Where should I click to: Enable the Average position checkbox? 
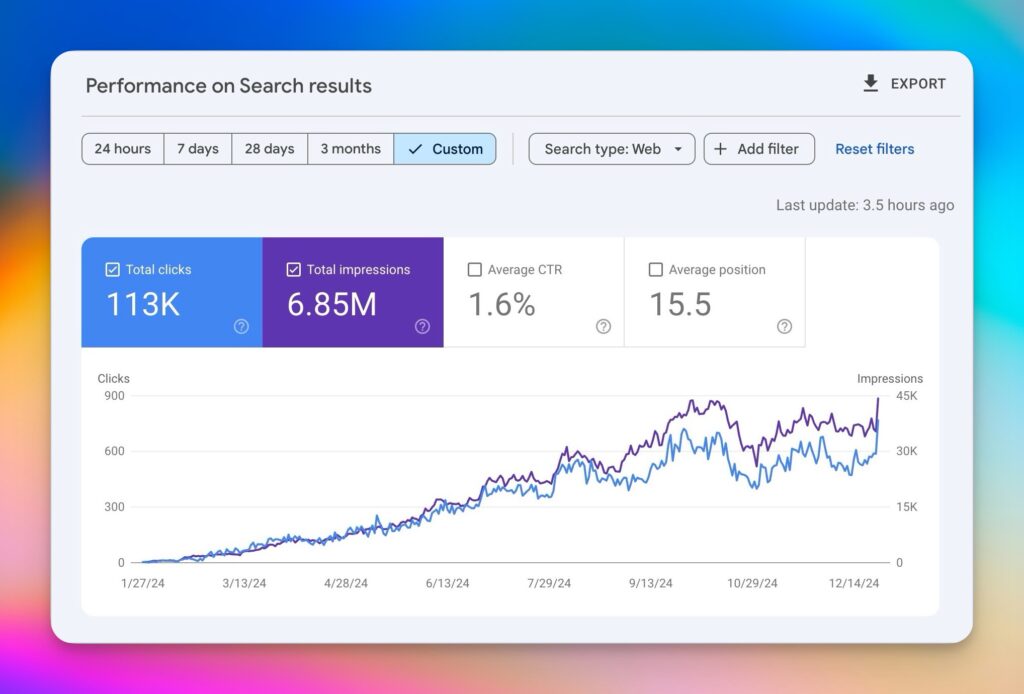(655, 269)
